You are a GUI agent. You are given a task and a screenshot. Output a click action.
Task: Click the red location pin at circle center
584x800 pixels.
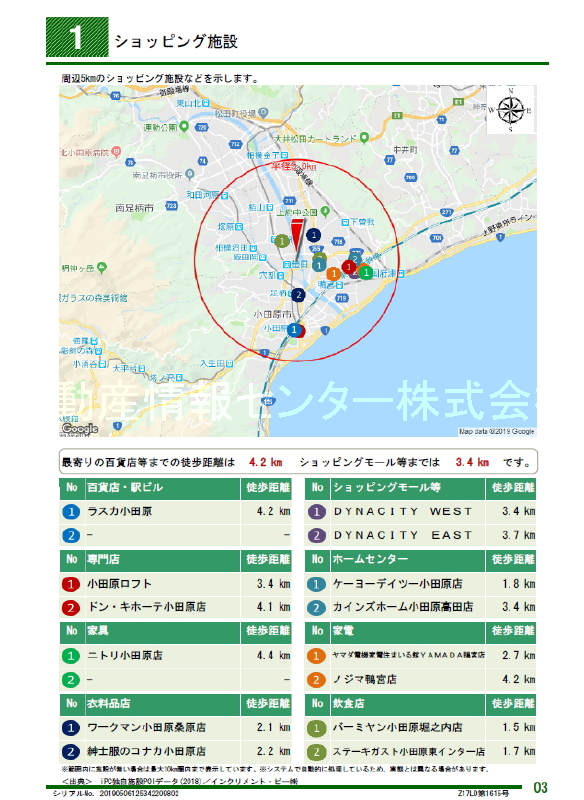click(297, 236)
